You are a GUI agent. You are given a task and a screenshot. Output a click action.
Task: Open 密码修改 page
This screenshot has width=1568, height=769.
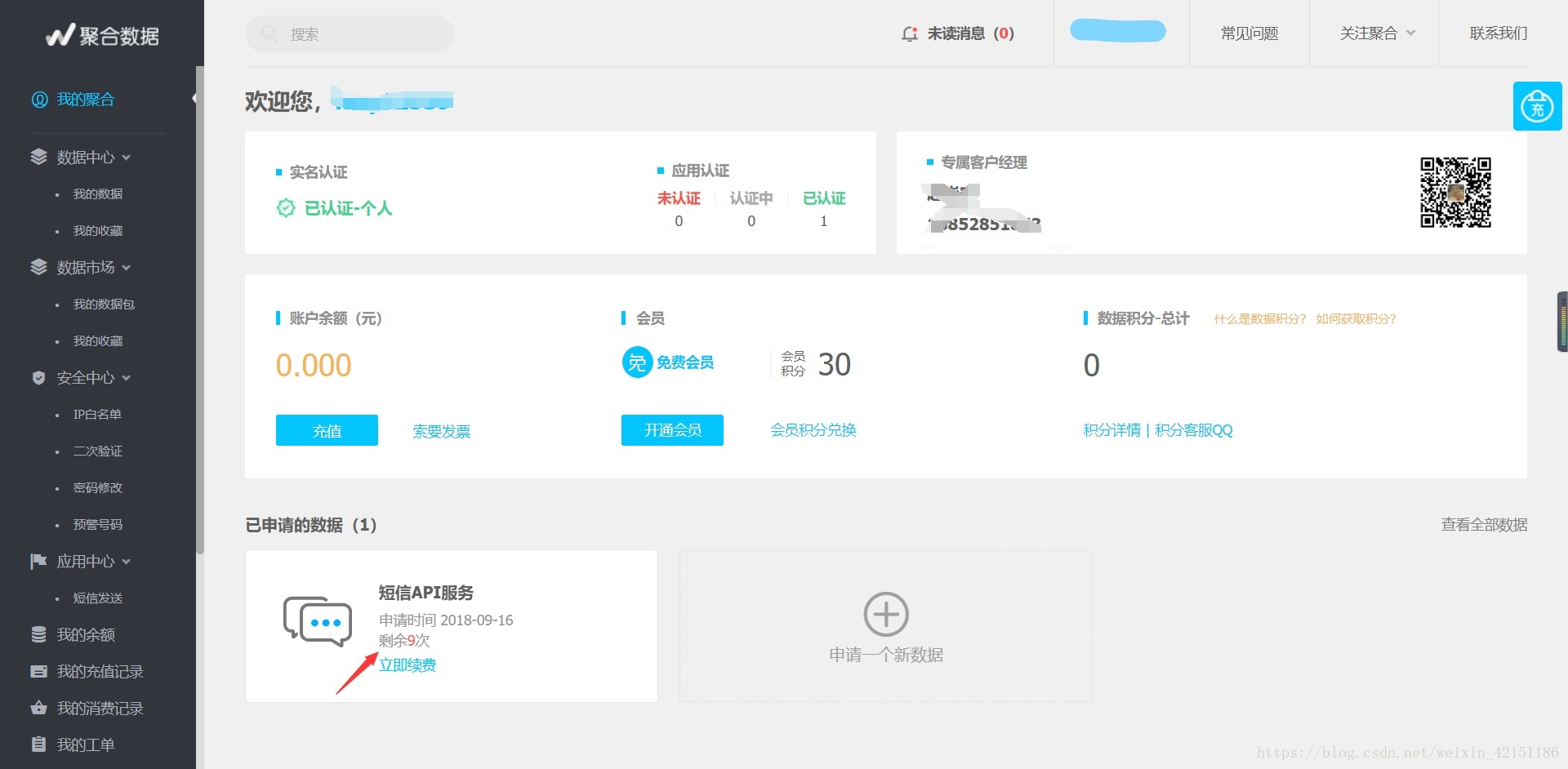click(98, 487)
